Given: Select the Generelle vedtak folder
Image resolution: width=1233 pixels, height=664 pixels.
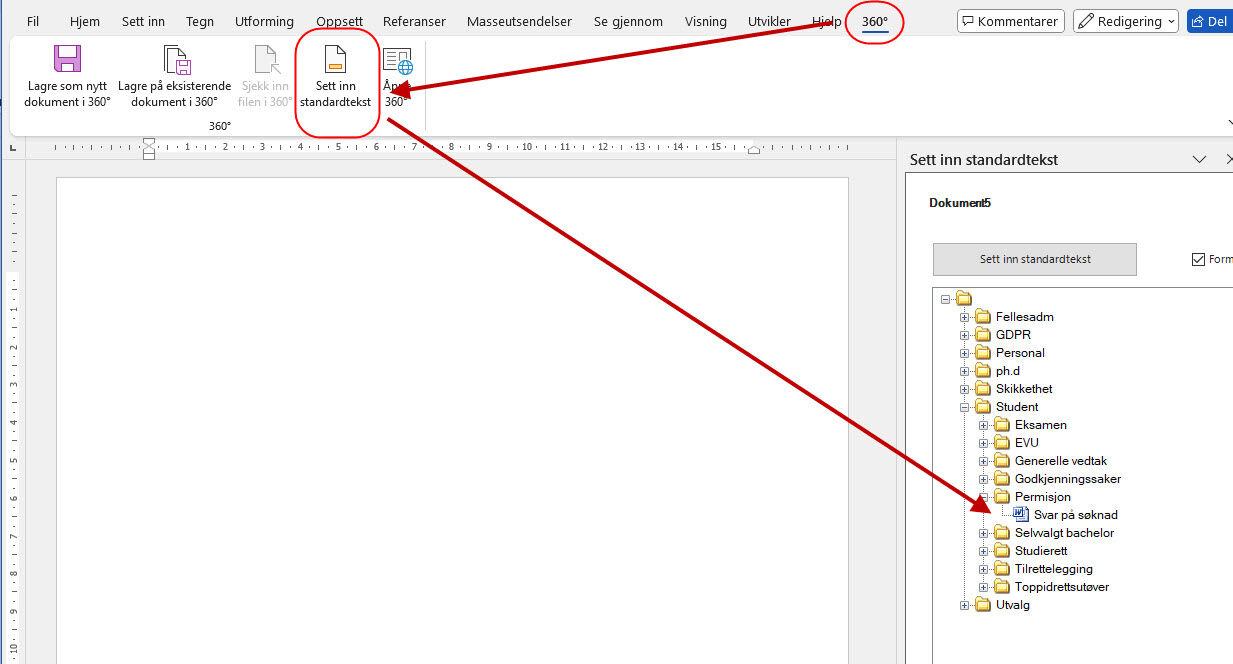Looking at the screenshot, I should coord(1051,461).
